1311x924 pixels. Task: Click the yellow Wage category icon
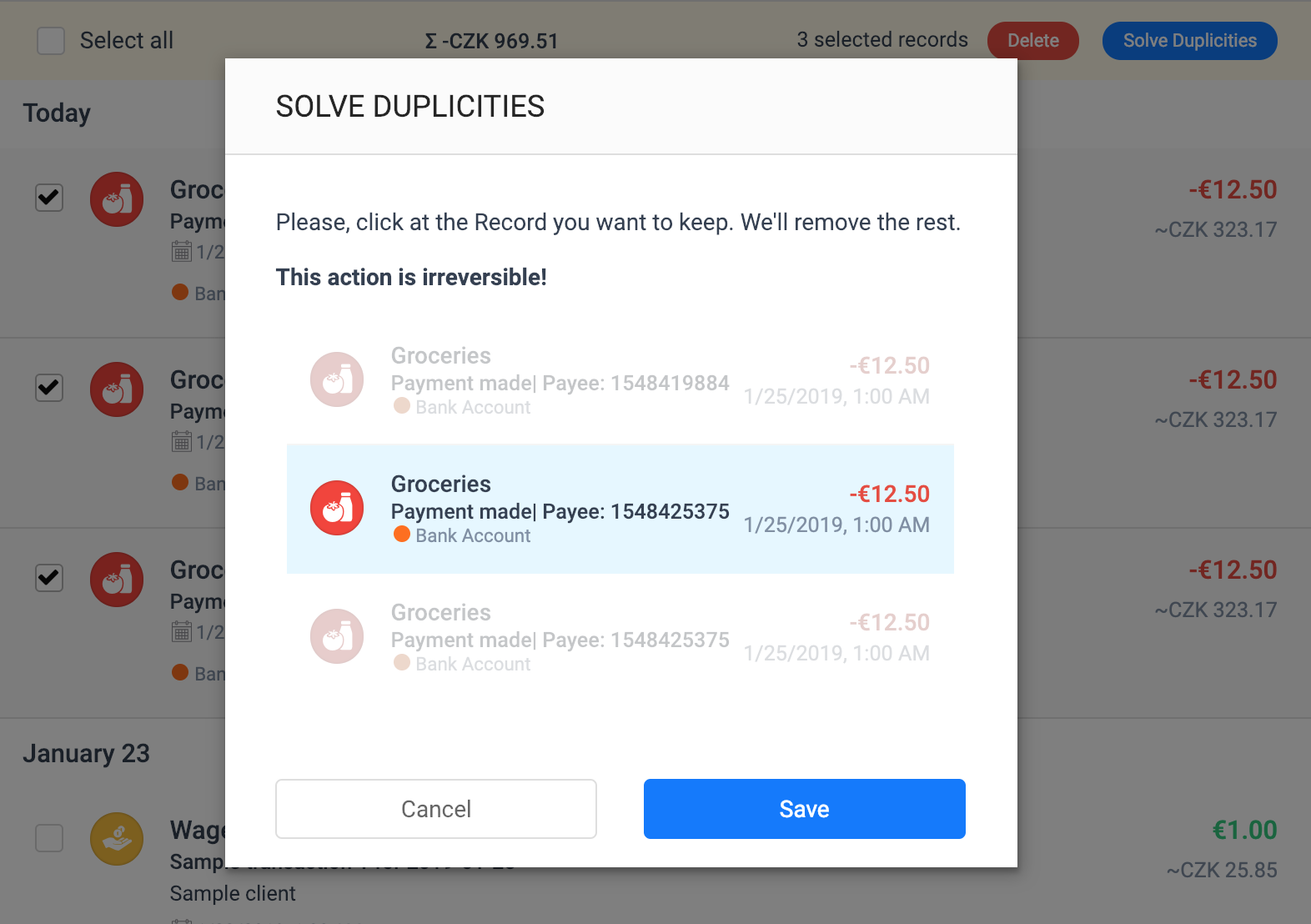click(117, 839)
